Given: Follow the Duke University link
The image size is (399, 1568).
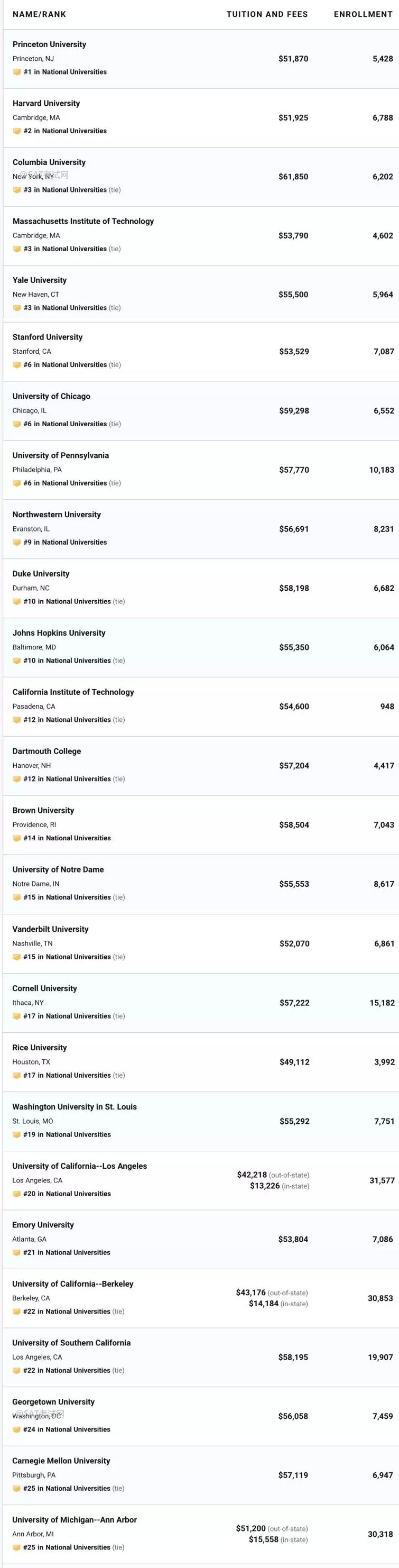Looking at the screenshot, I should tap(41, 574).
